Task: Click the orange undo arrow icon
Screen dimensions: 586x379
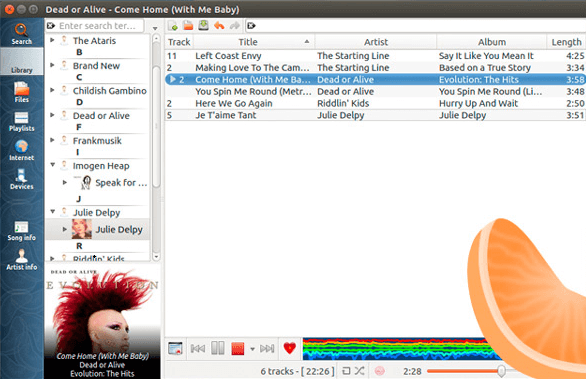Action: pyautogui.click(x=219, y=25)
